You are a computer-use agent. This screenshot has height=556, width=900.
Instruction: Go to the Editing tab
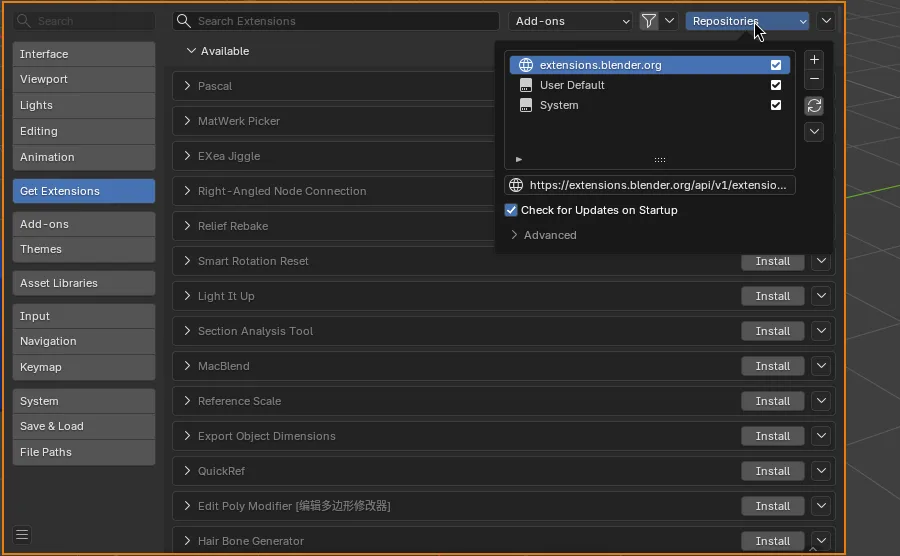(84, 131)
